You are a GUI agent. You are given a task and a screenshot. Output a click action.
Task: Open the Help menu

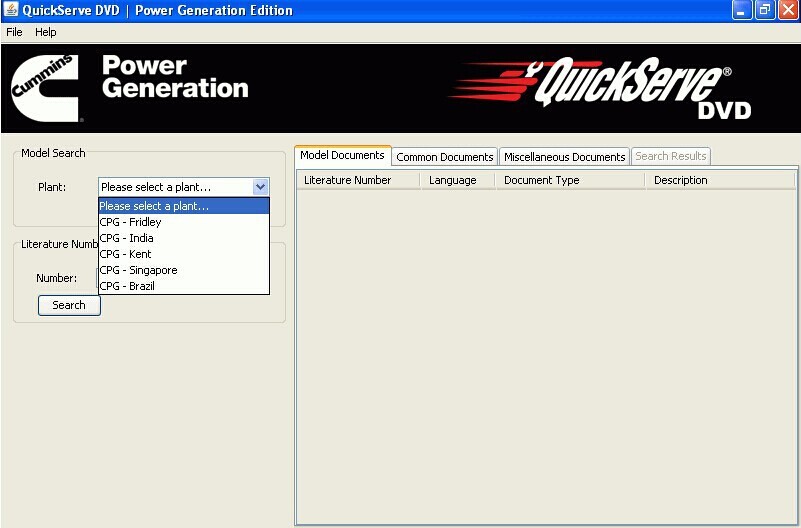point(45,32)
